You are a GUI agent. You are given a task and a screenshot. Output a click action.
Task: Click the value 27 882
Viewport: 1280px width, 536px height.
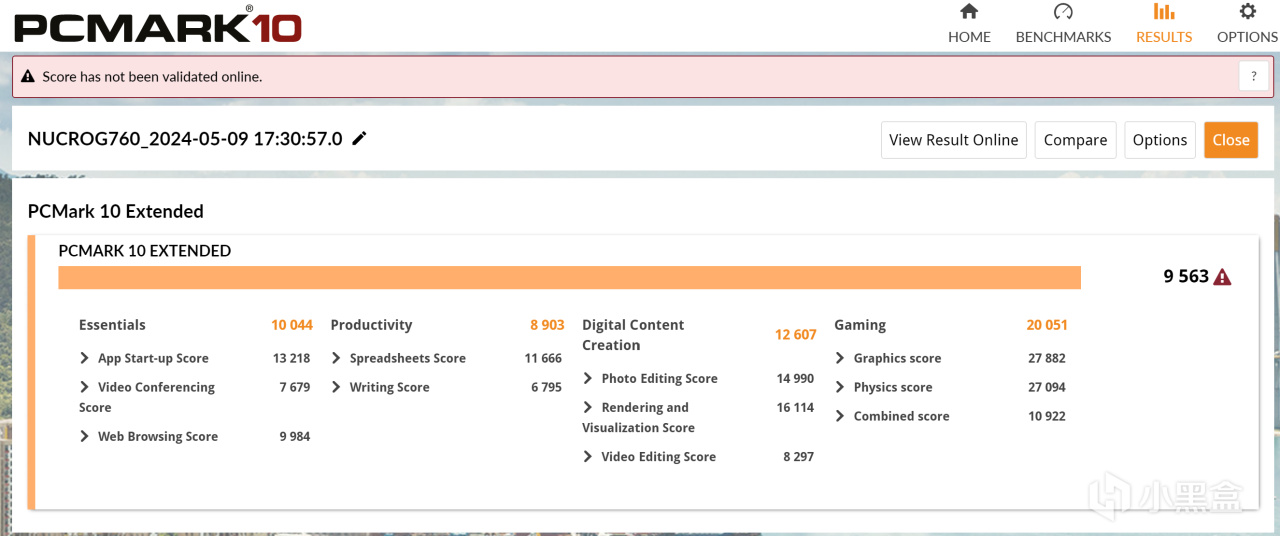(x=1047, y=358)
